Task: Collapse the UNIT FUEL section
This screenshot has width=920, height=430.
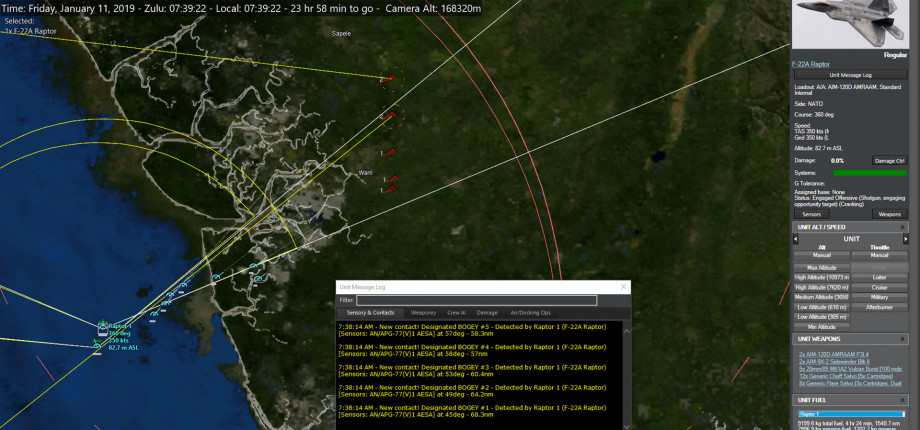Action: click(902, 400)
